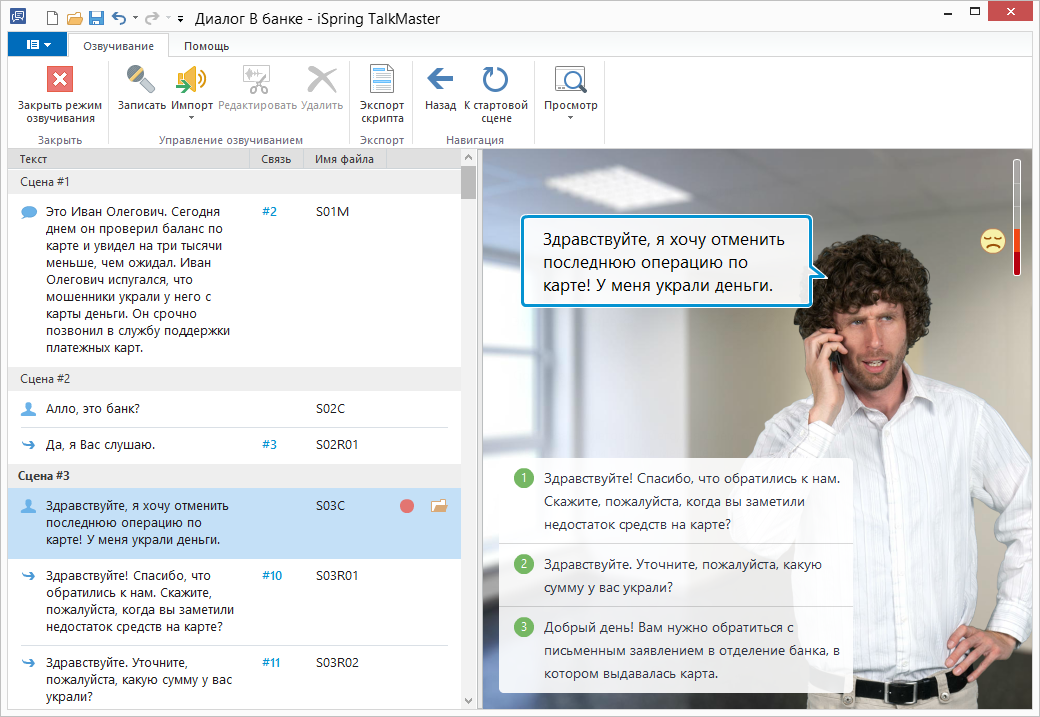1040x717 pixels.
Task: Switch to the Озвучивание tab
Action: (118, 46)
